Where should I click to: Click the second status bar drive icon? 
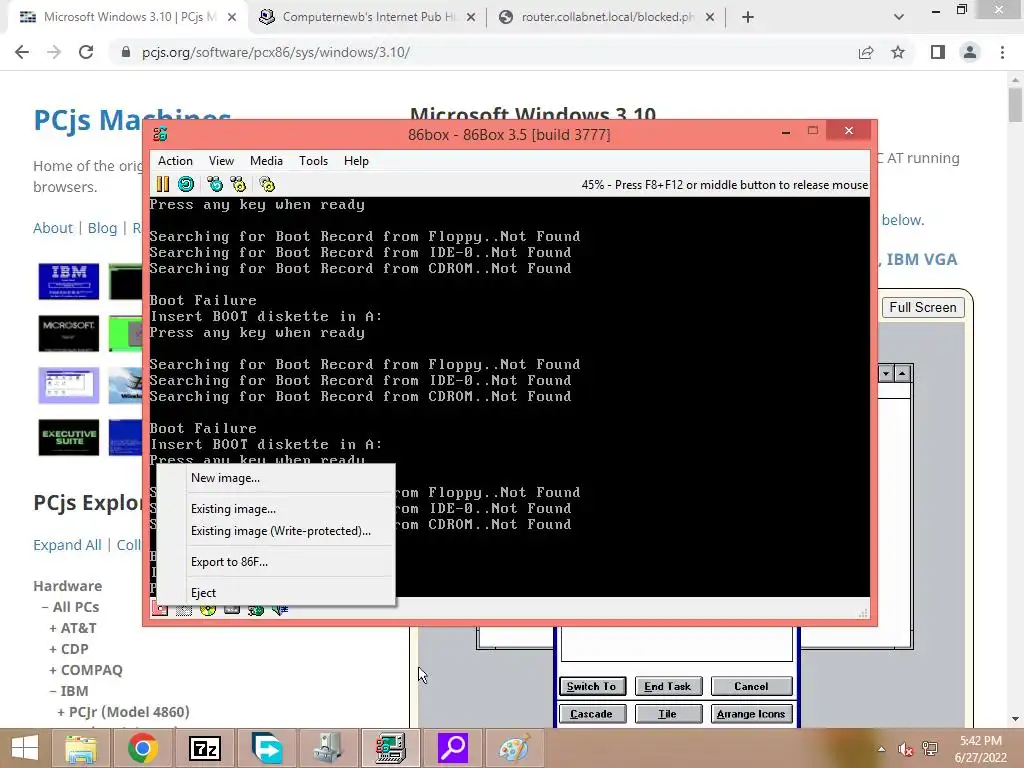[184, 610]
